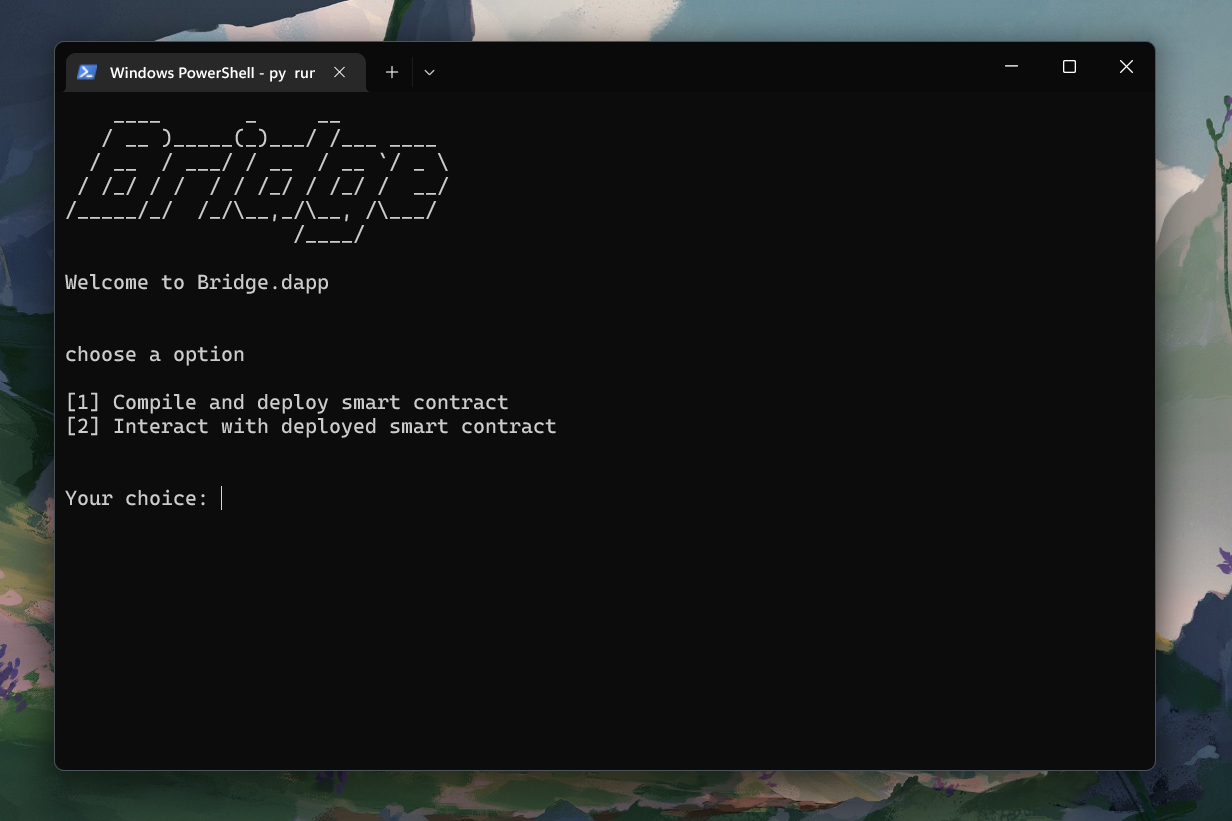The width and height of the screenshot is (1232, 821).
Task: Click the PowerShell icon in the tab
Action: pyautogui.click(x=87, y=72)
